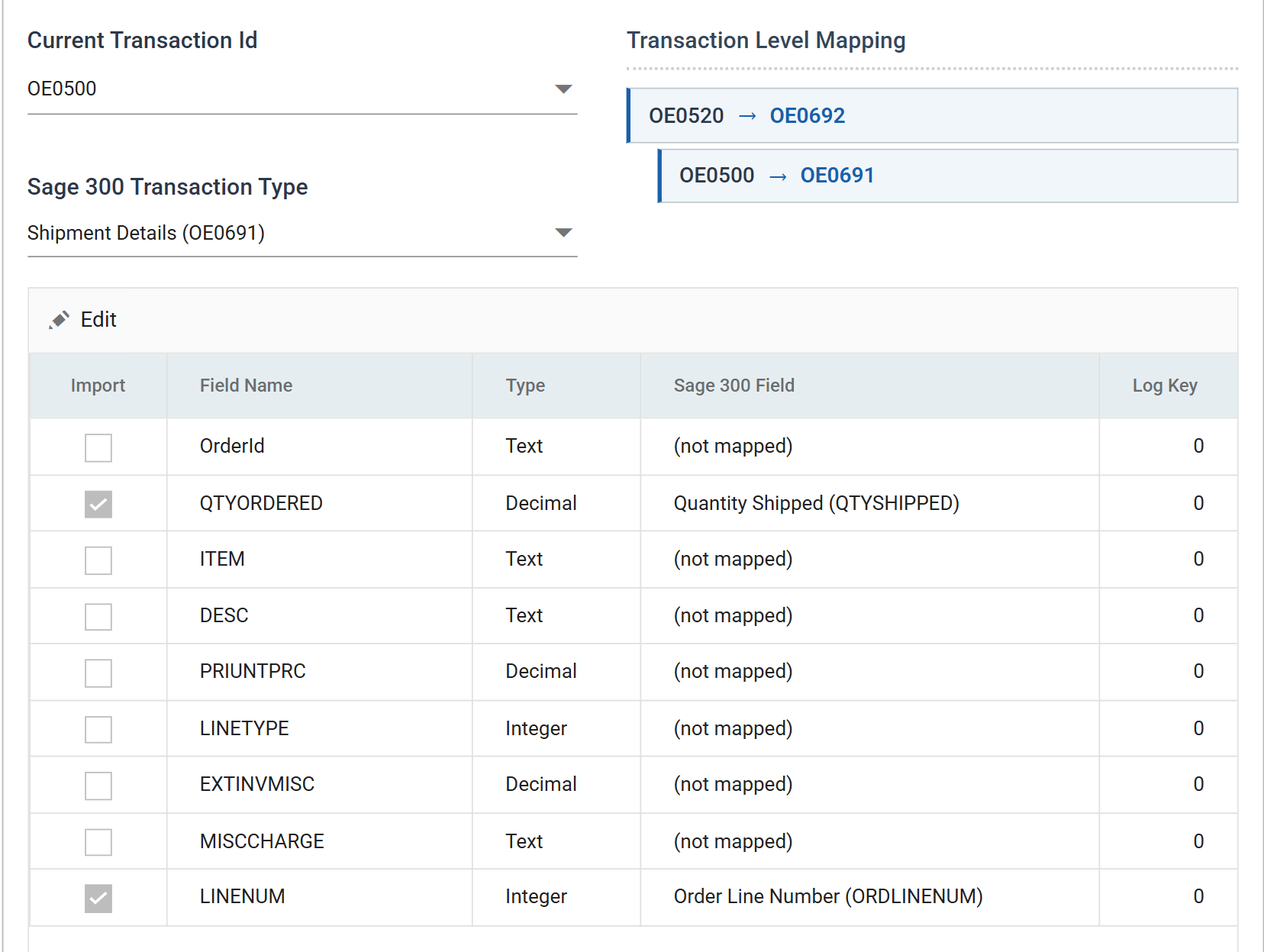This screenshot has height=952, width=1264.
Task: Click the OE0520 source label in the mapping row
Action: pos(686,116)
